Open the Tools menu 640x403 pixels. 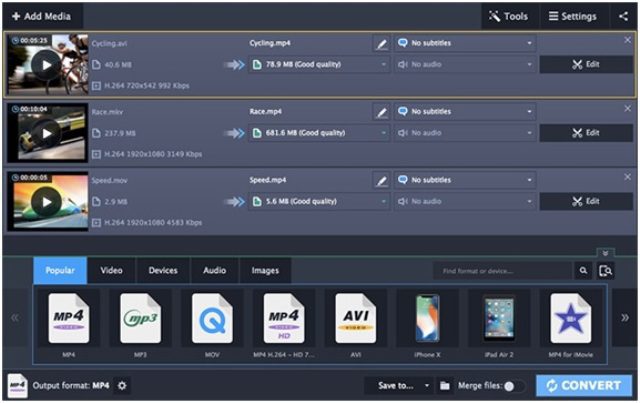pyautogui.click(x=509, y=16)
